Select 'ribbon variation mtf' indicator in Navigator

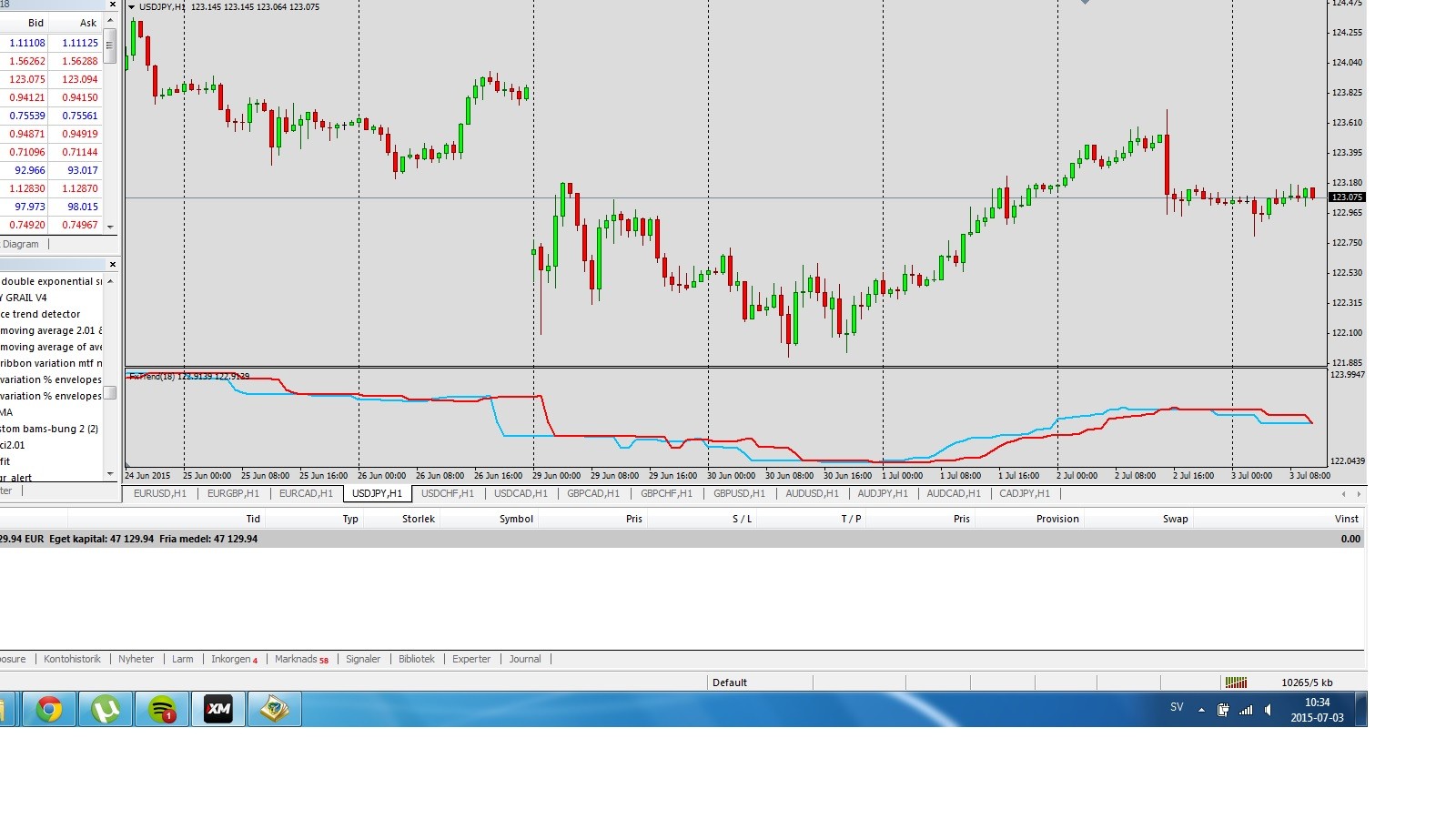pyautogui.click(x=51, y=363)
